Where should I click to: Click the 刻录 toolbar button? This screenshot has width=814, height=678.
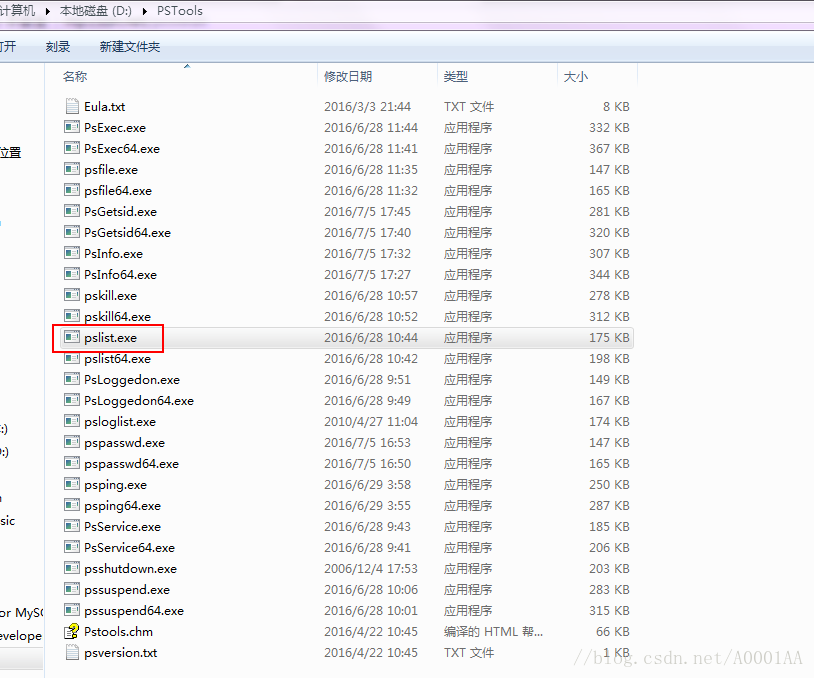click(x=58, y=47)
